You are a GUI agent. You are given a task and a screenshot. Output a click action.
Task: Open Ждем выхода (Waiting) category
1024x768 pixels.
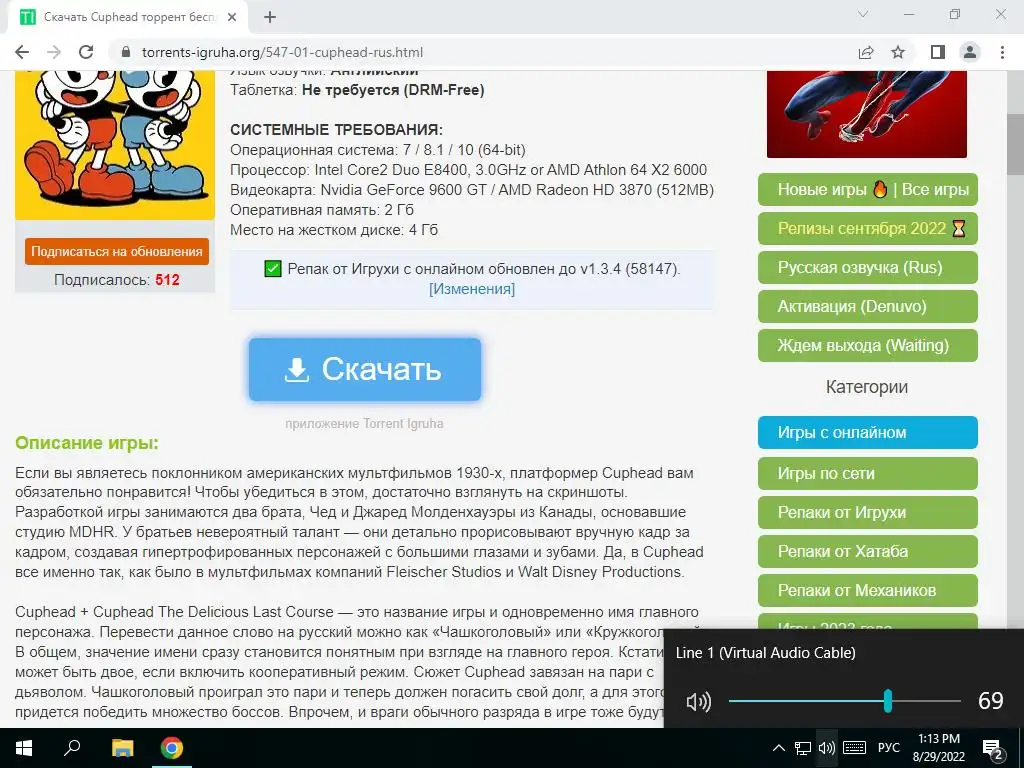tap(868, 345)
